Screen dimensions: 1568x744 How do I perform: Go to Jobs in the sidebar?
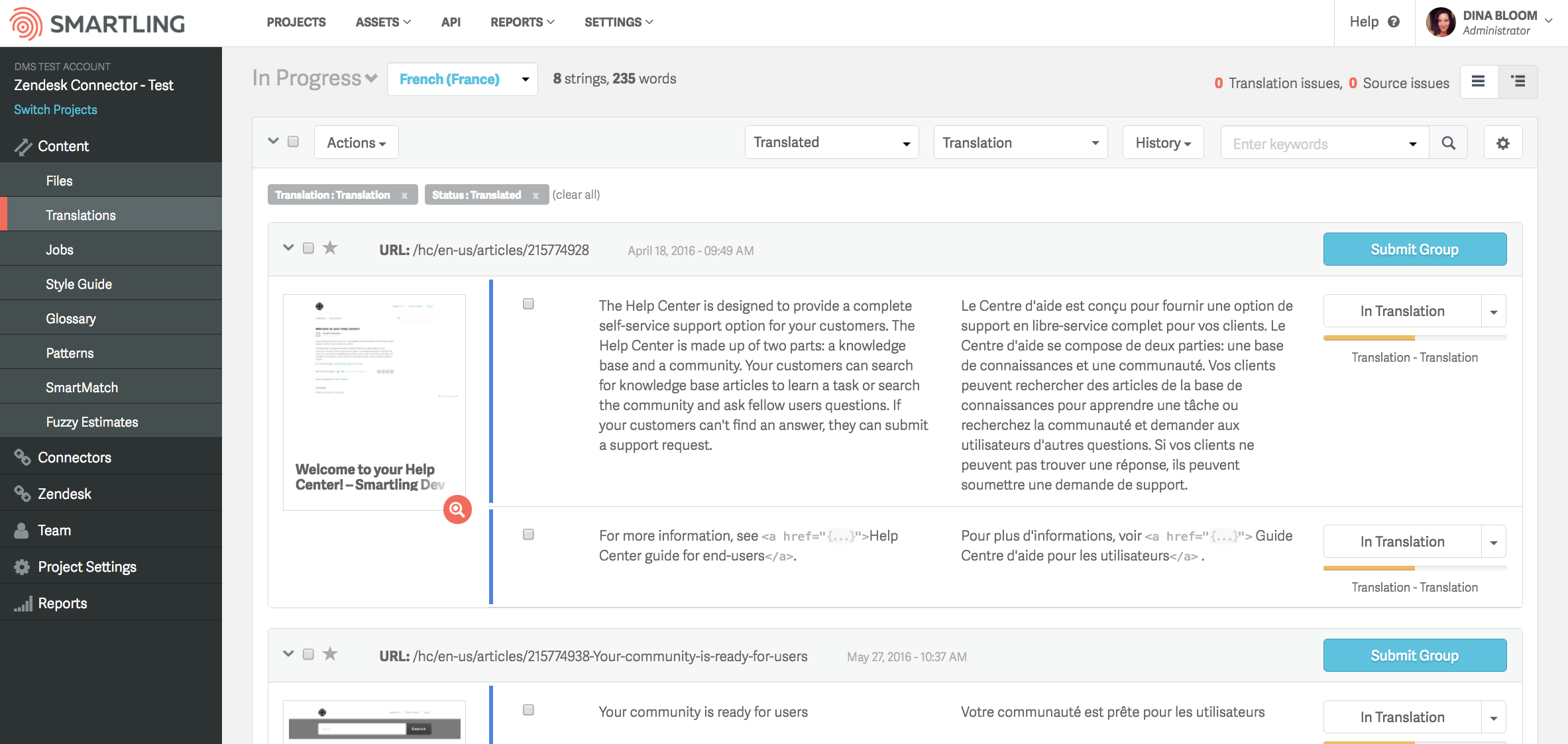111,250
